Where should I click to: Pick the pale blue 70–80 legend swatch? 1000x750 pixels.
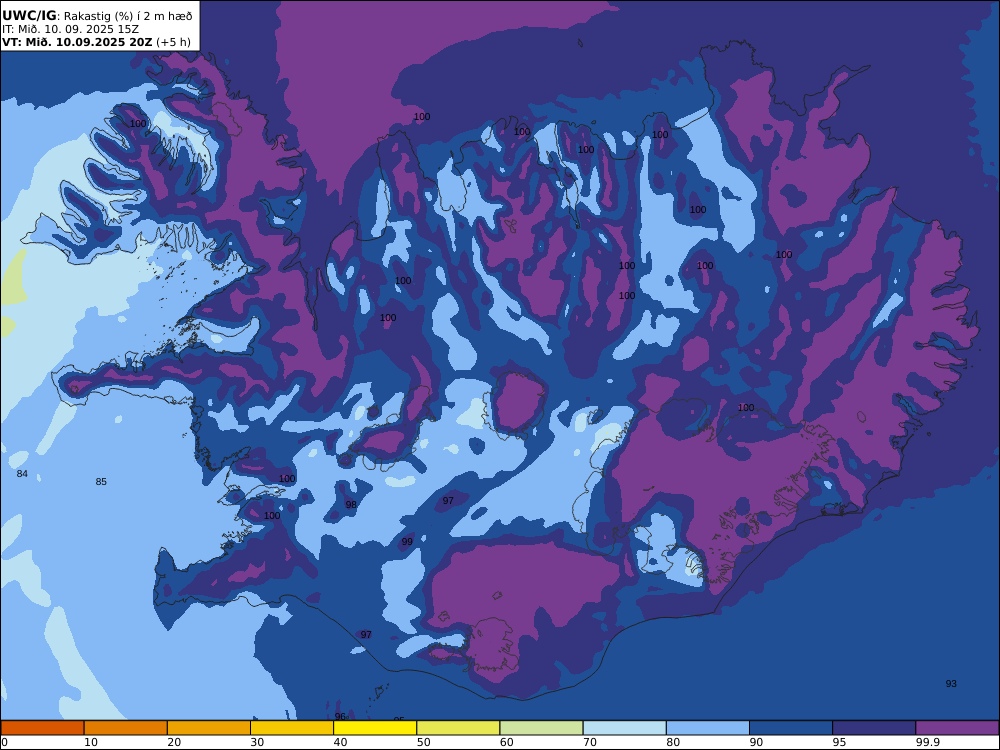624,728
